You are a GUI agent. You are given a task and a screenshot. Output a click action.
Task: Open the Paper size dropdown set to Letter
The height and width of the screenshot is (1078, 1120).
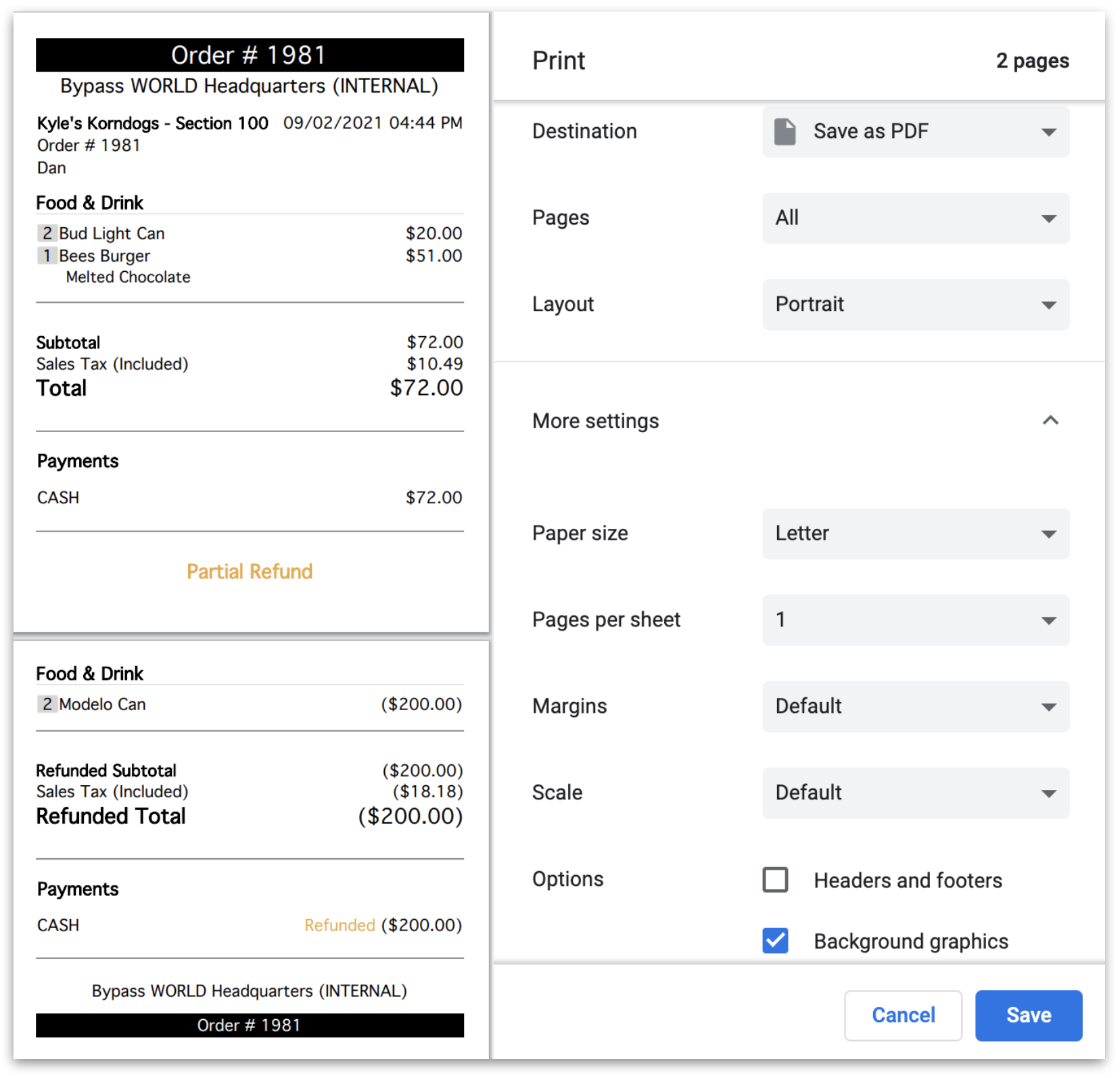click(x=916, y=534)
